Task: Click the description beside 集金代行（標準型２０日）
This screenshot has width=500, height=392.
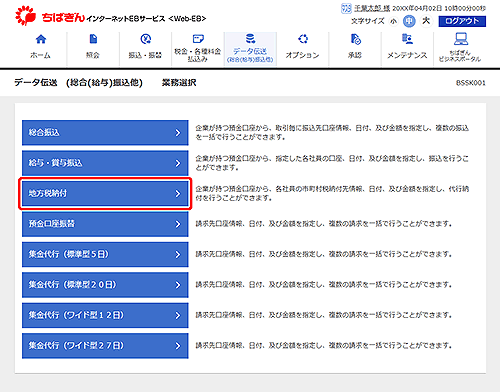Action: coord(323,284)
